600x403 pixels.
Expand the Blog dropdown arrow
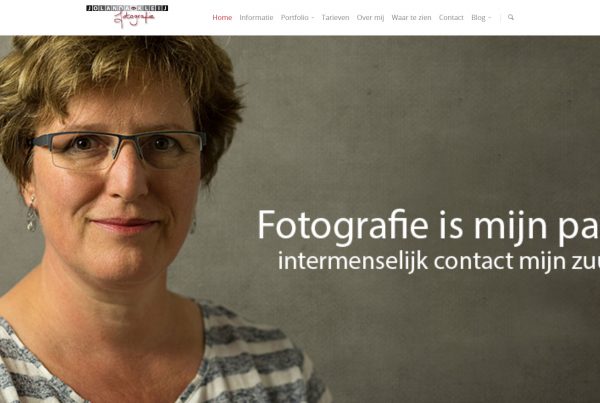coord(489,18)
